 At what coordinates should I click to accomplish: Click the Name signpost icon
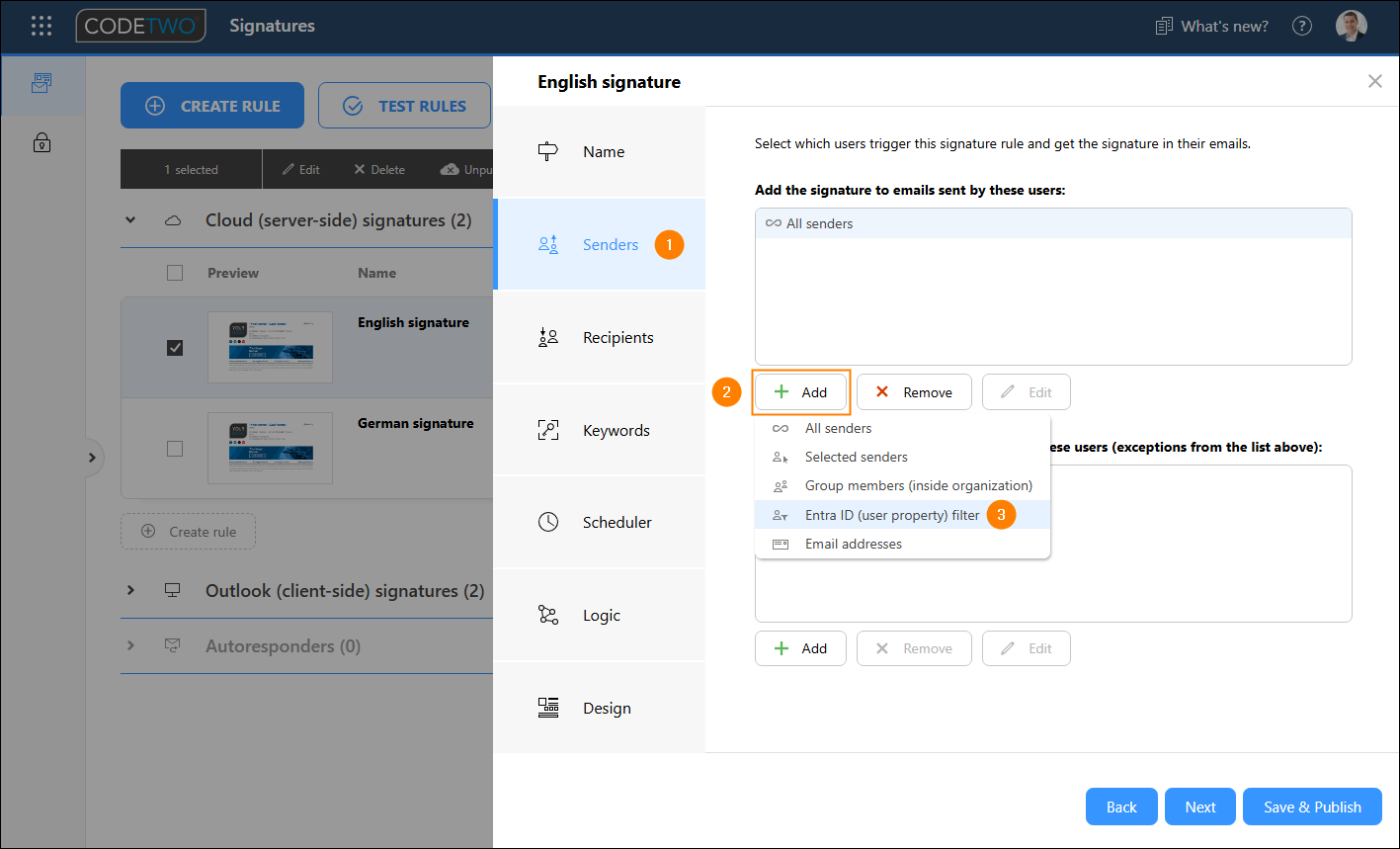(x=548, y=152)
